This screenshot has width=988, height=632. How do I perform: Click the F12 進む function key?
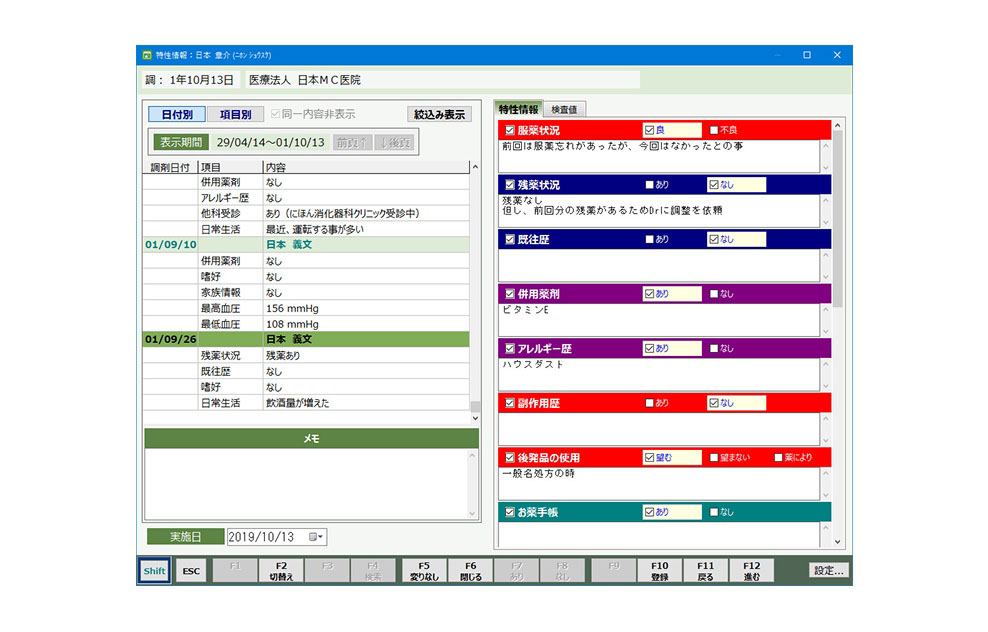[x=752, y=571]
